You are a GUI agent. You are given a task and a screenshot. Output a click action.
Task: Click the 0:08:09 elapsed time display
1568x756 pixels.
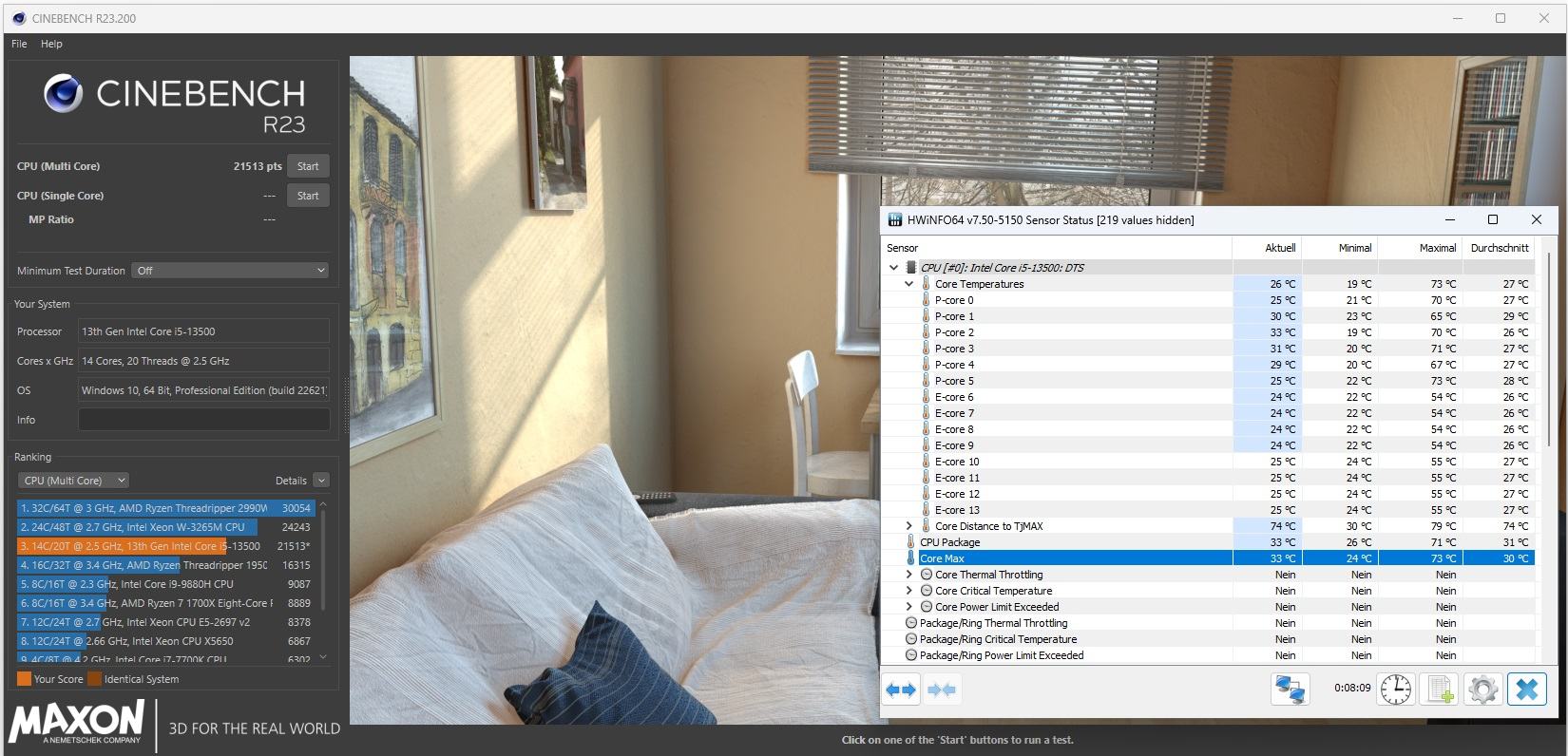pyautogui.click(x=1352, y=689)
